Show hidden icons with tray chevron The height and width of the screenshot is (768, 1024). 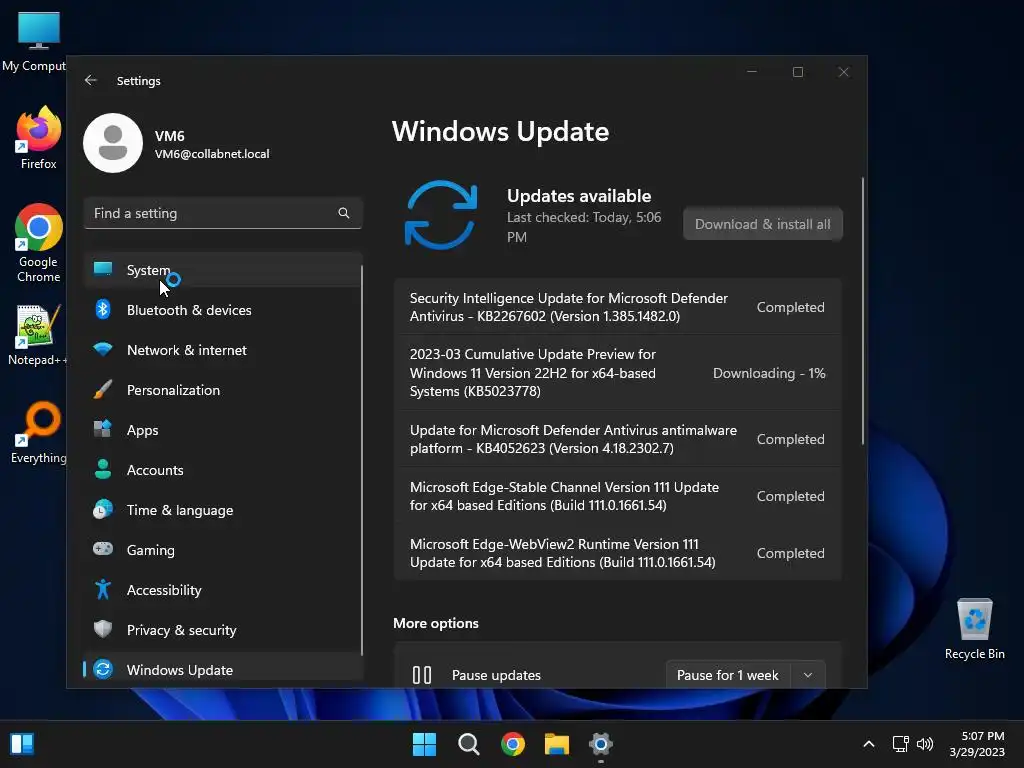tap(869, 744)
